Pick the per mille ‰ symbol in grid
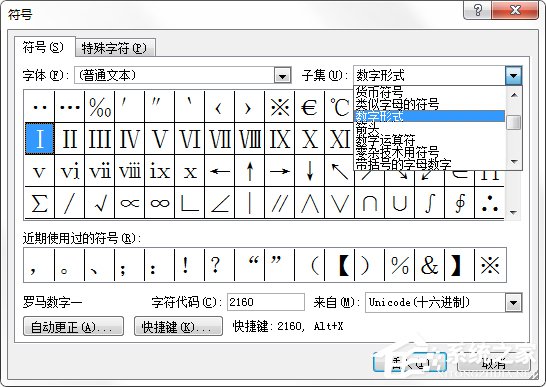Image resolution: width=546 pixels, height=387 pixels. coord(100,107)
